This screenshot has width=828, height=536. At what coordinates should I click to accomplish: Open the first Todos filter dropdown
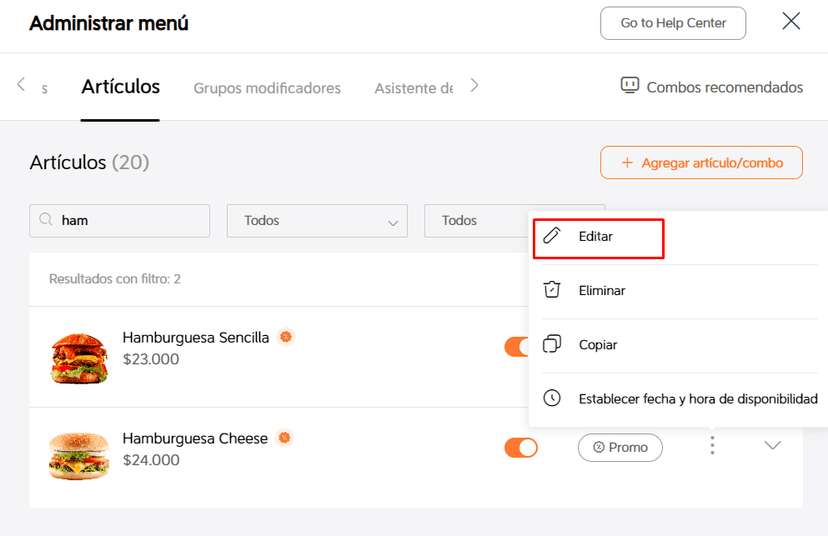317,221
